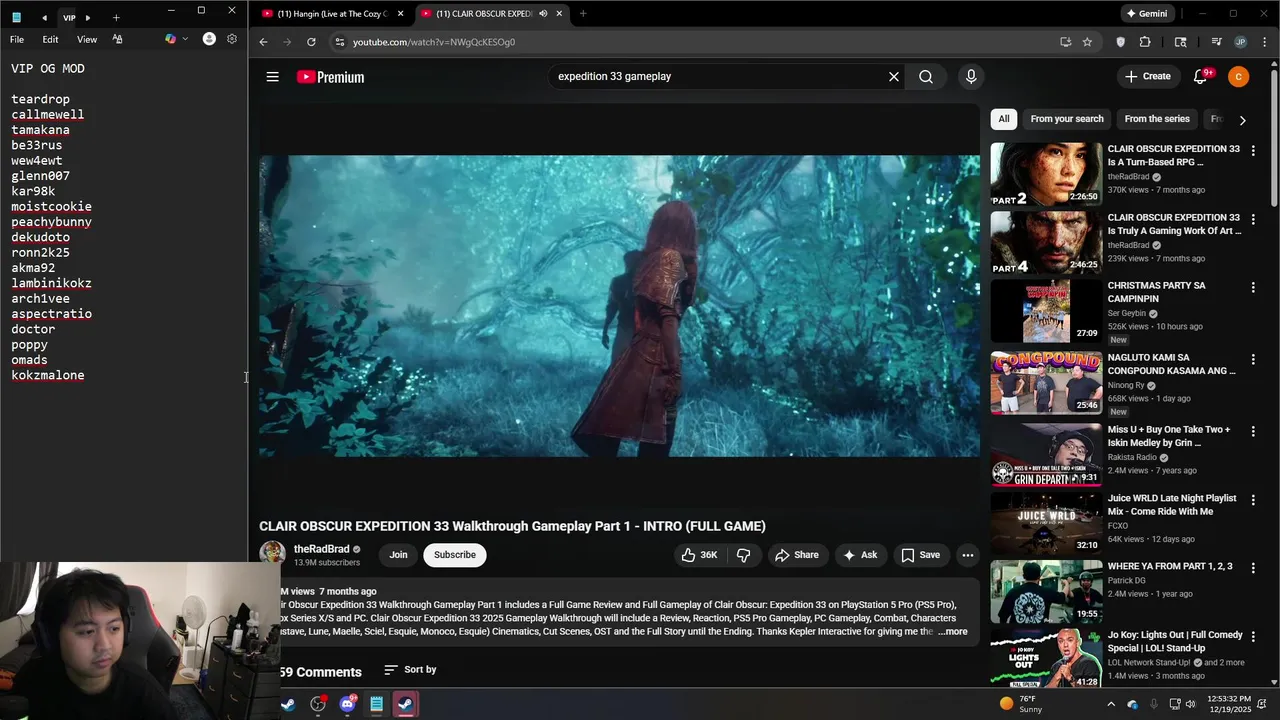The width and height of the screenshot is (1280, 720).
Task: Share the video with Share button
Action: [797, 555]
